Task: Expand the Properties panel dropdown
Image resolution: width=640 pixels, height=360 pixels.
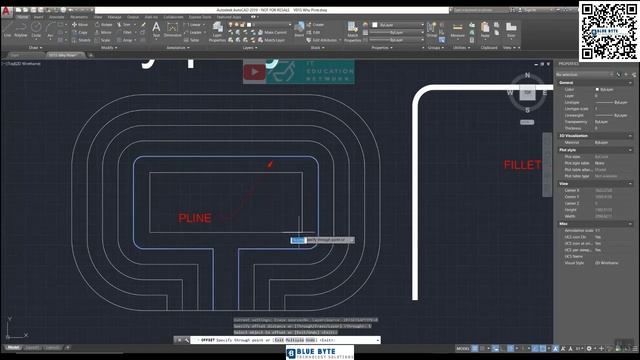Action: click(x=382, y=48)
